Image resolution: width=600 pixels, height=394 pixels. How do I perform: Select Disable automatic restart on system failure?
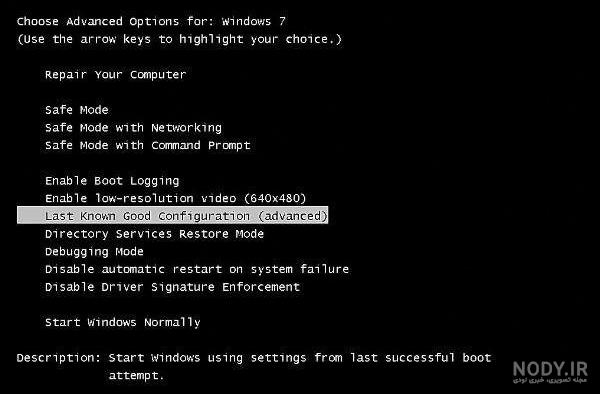197,269
